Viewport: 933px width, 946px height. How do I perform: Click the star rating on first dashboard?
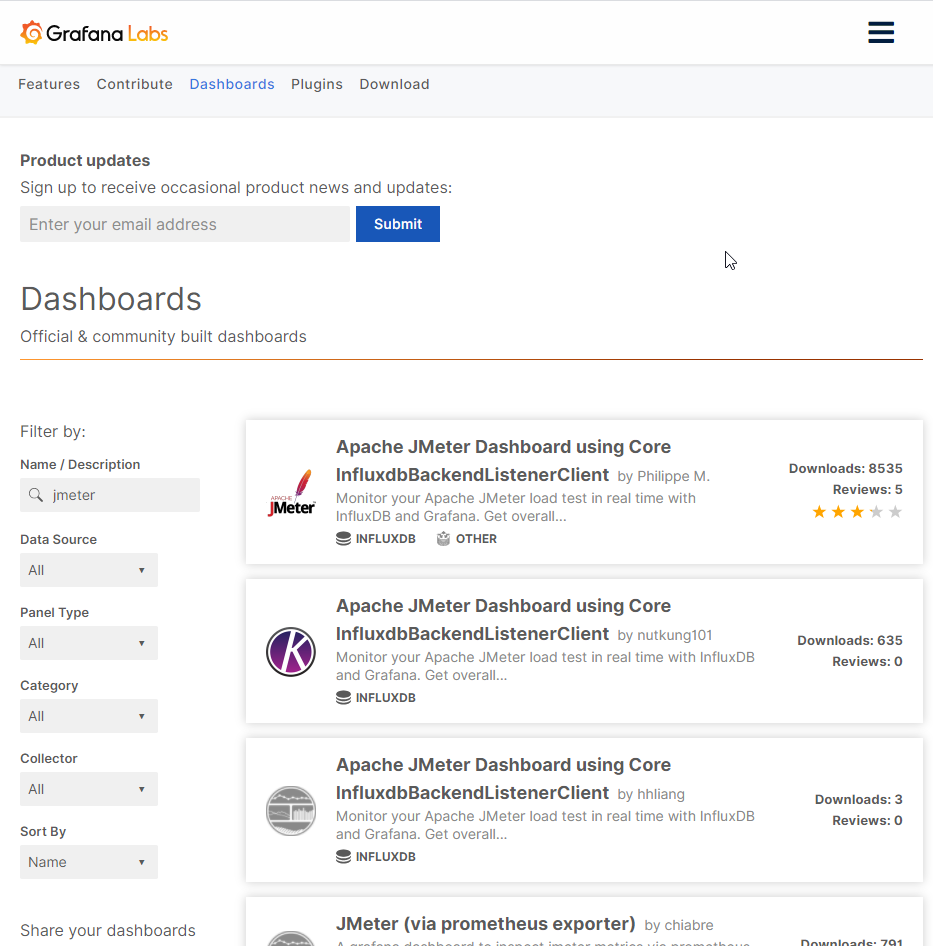pyautogui.click(x=857, y=512)
